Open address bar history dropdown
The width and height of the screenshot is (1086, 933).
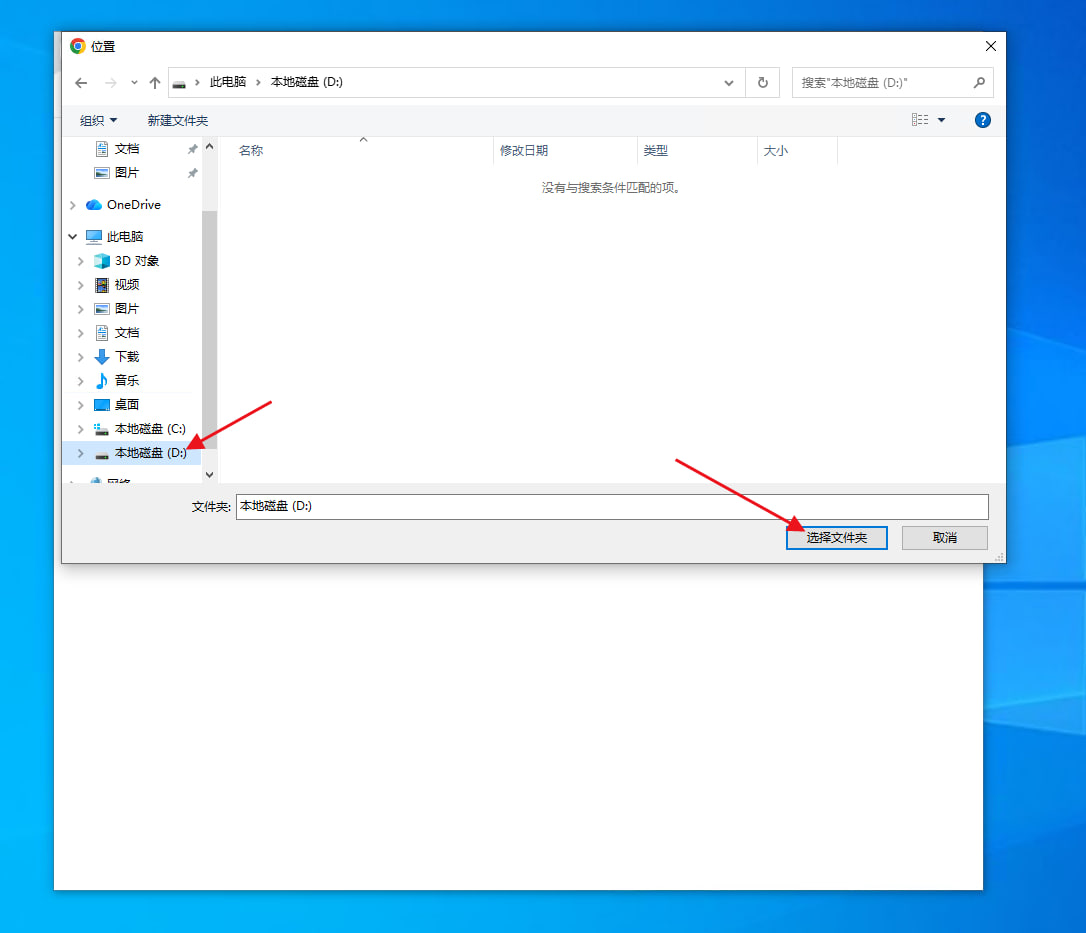[x=729, y=83]
